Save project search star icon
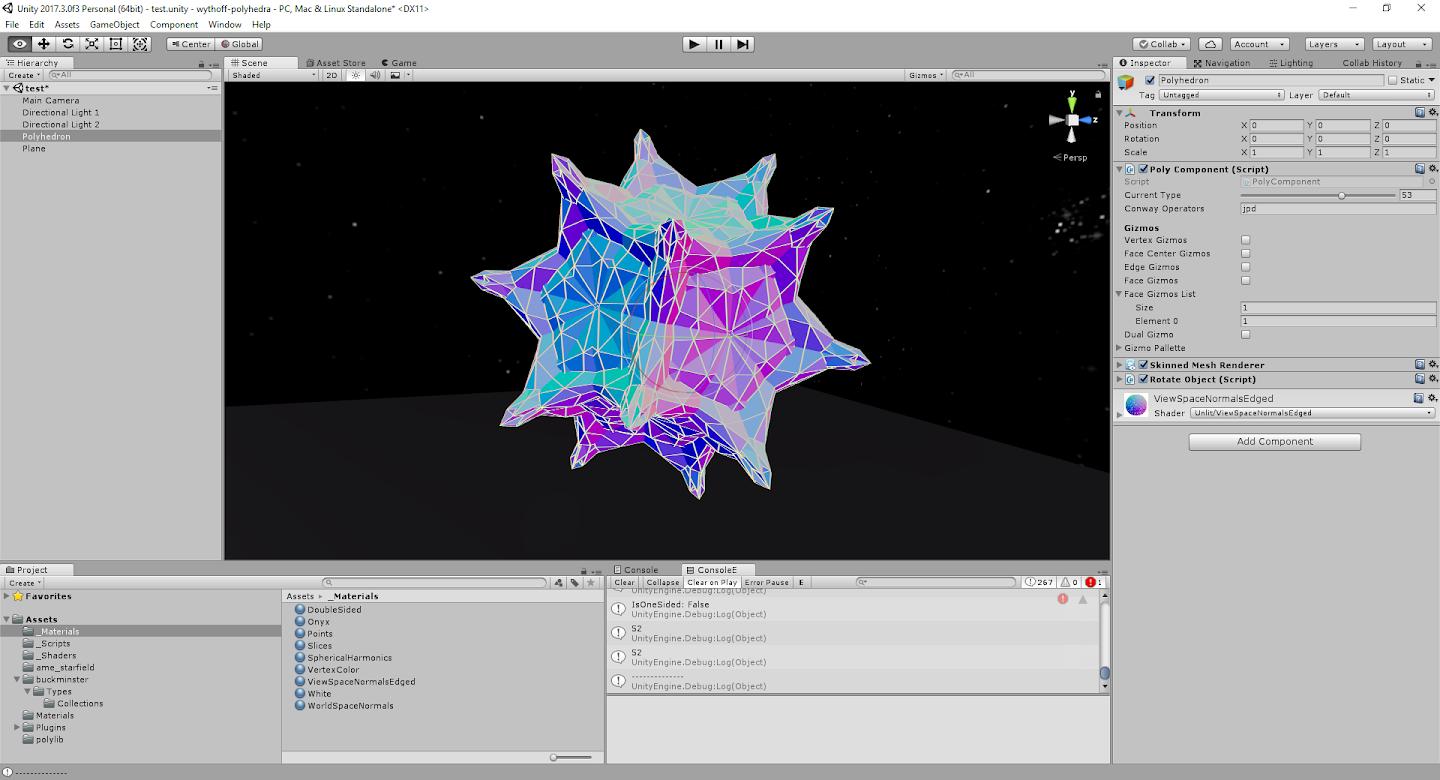Image resolution: width=1440 pixels, height=780 pixels. pos(591,582)
